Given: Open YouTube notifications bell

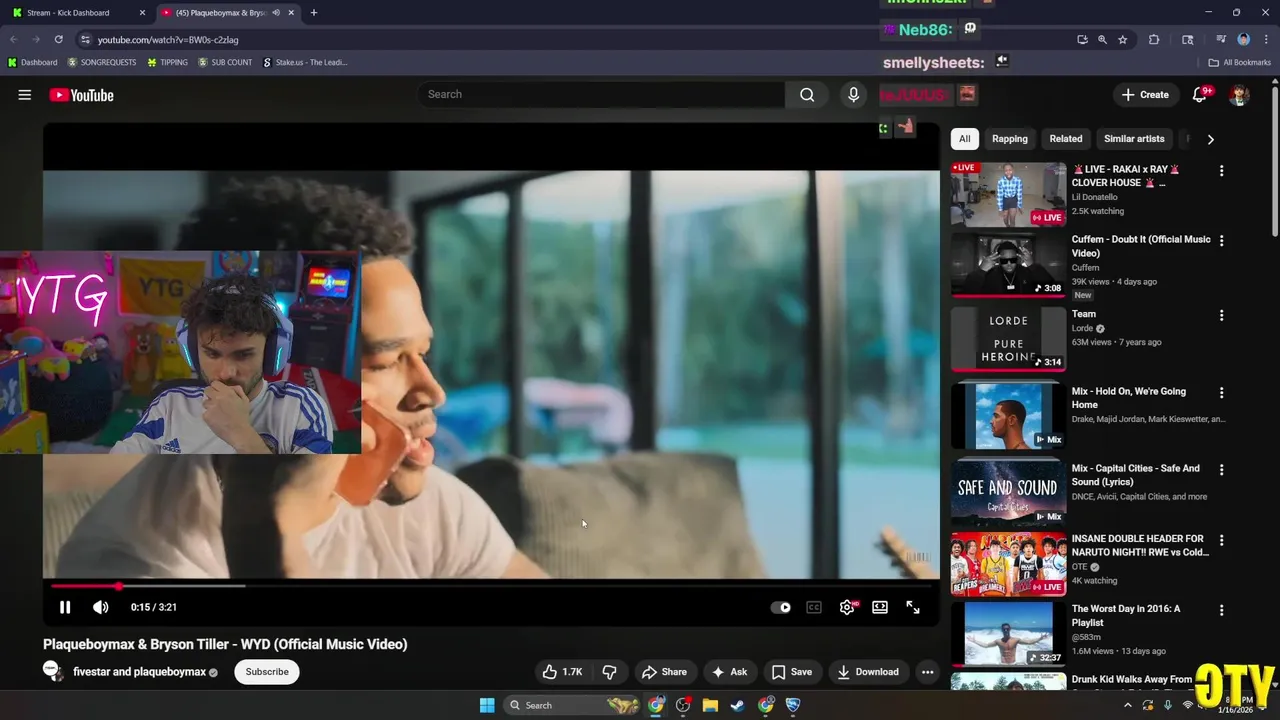Looking at the screenshot, I should tap(1200, 95).
